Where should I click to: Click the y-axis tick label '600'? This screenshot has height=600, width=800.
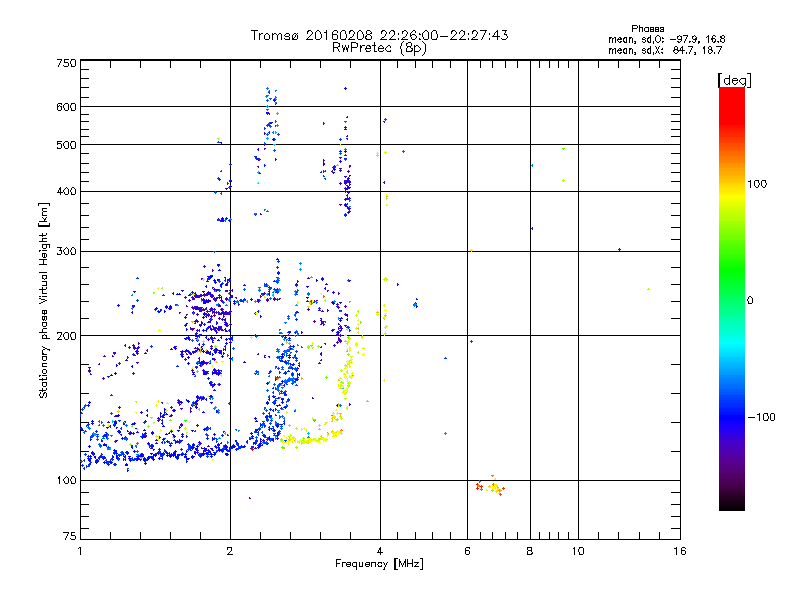[66, 107]
